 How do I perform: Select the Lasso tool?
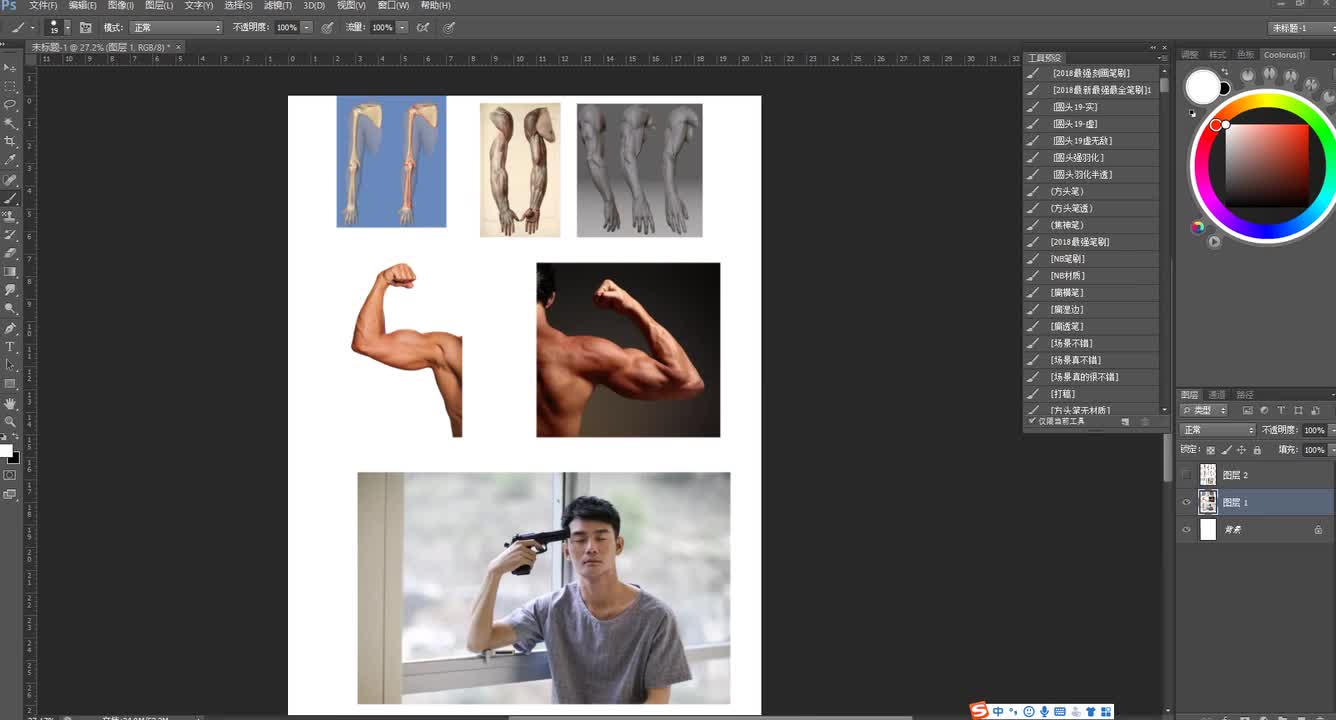click(x=10, y=104)
